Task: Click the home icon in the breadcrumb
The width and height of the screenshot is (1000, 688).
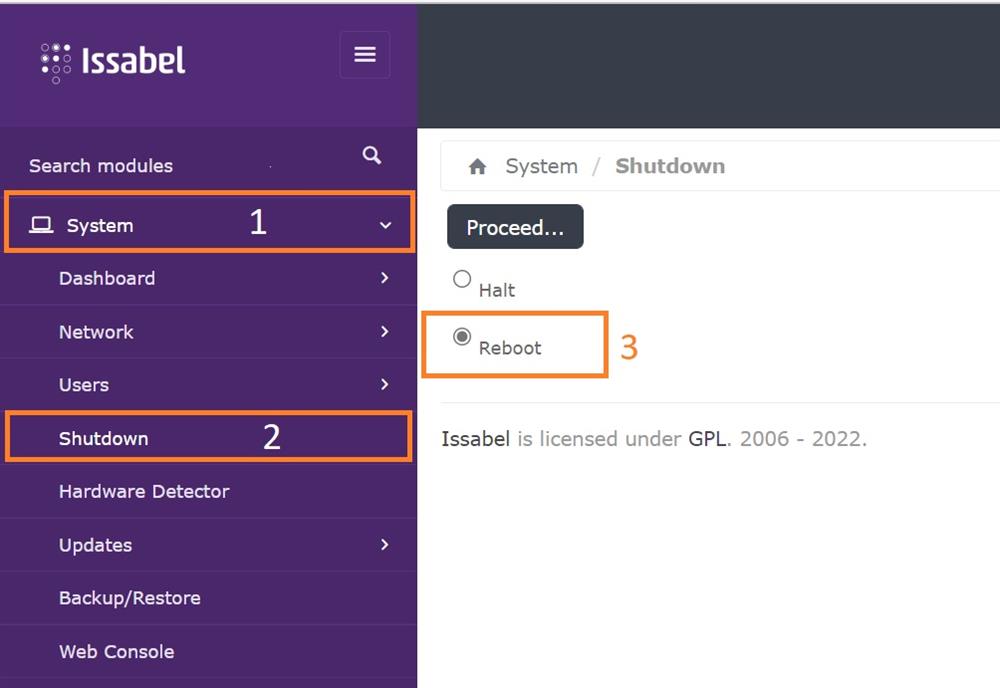Action: 477,166
